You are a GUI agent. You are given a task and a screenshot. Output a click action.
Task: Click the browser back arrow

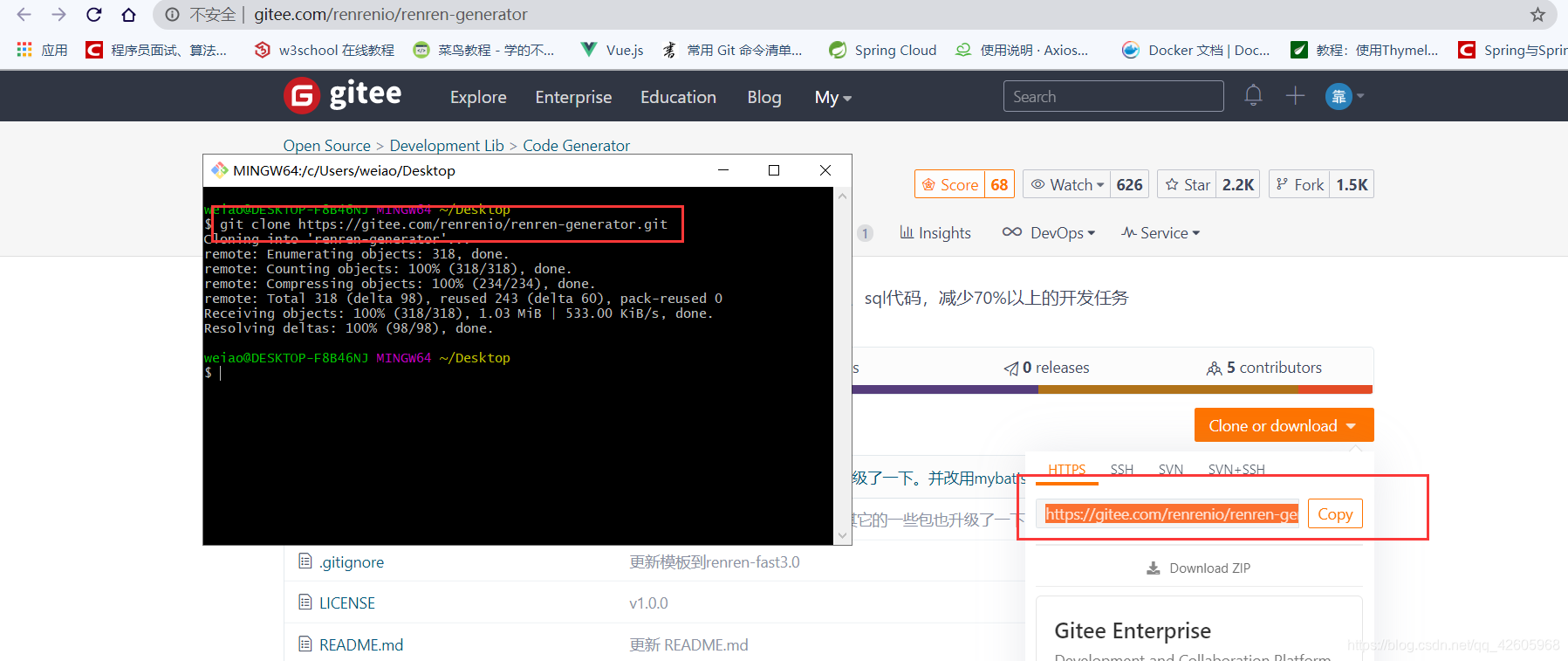pos(24,15)
